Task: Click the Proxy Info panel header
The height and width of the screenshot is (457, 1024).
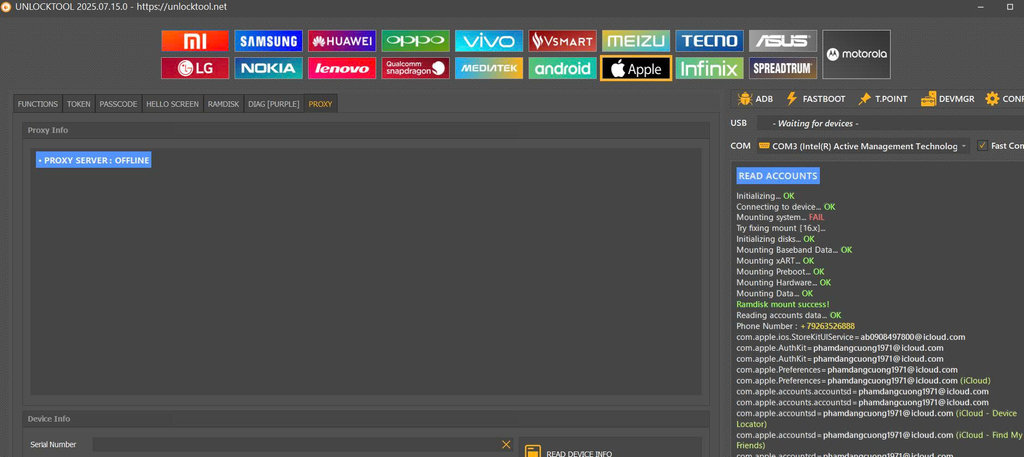Action: pyautogui.click(x=366, y=131)
